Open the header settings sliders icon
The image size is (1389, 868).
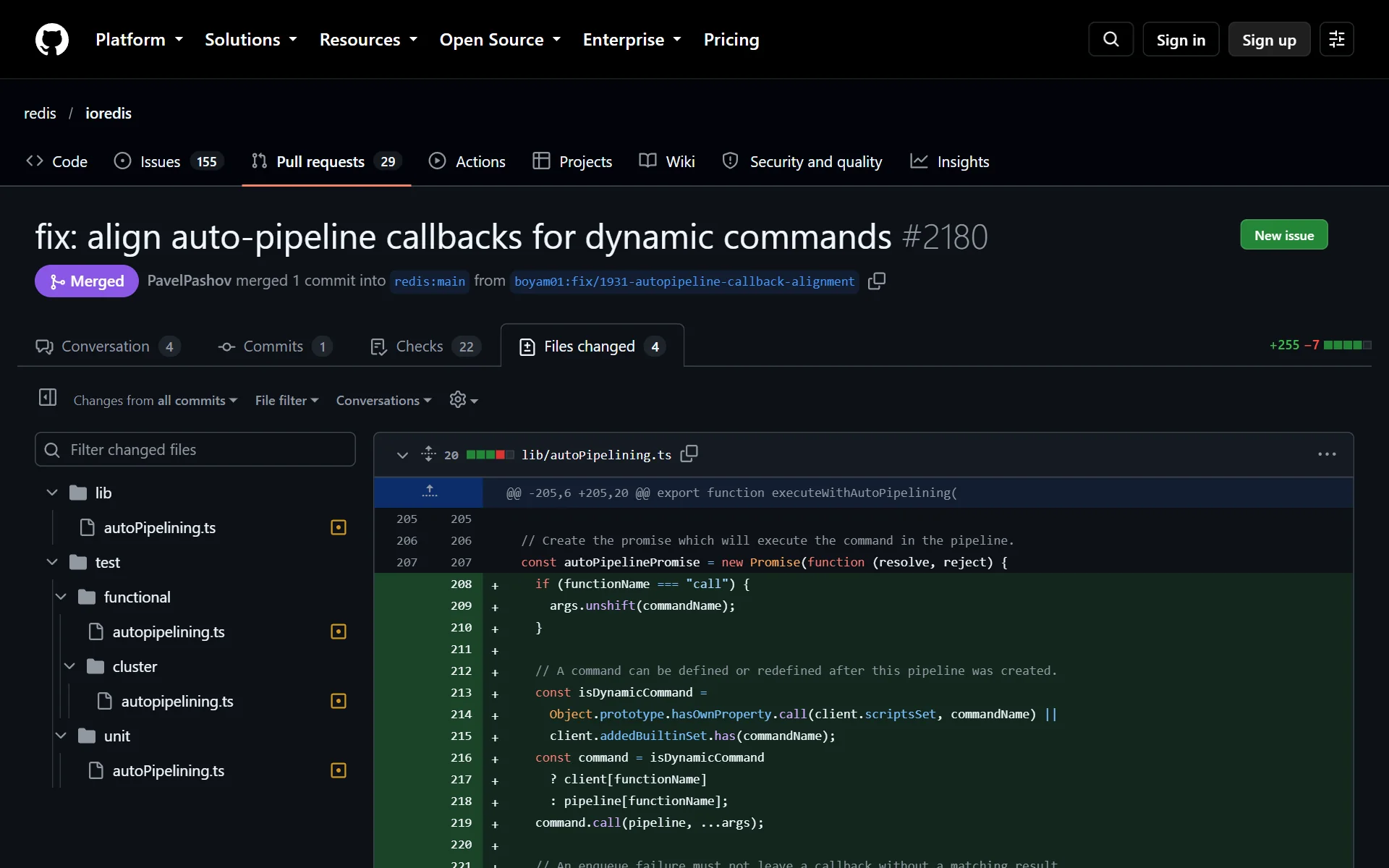pyautogui.click(x=1336, y=39)
